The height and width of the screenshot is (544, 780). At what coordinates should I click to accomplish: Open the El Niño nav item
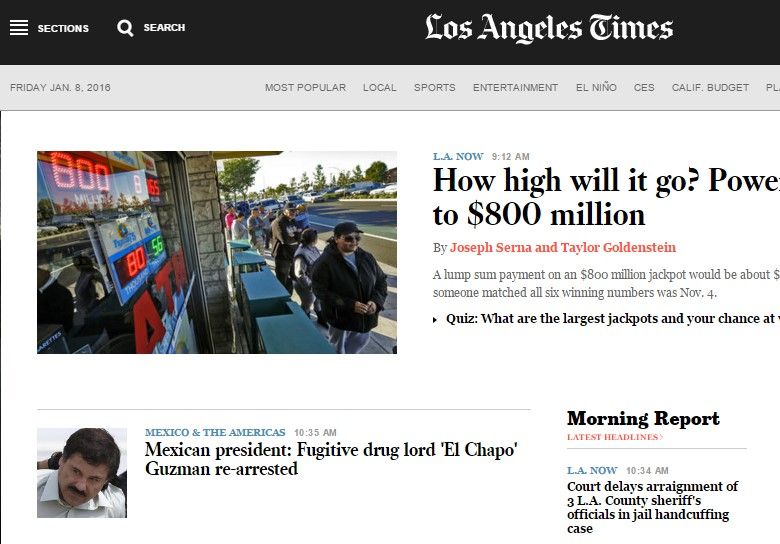click(596, 88)
